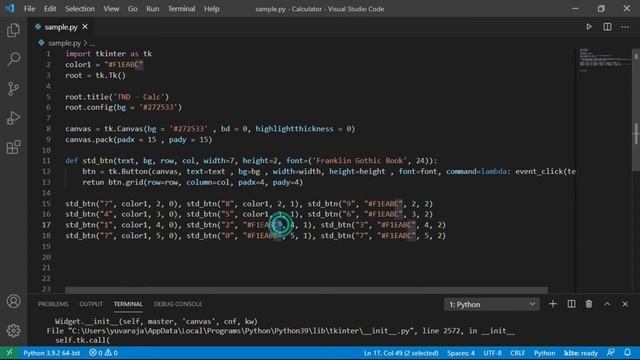The height and width of the screenshot is (360, 640).
Task: Change language mode via Python
Action: [544, 353]
